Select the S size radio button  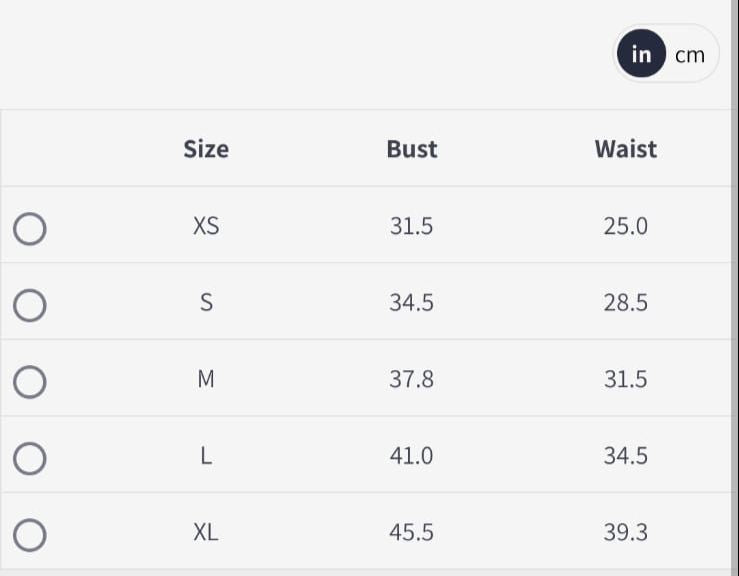click(x=30, y=305)
